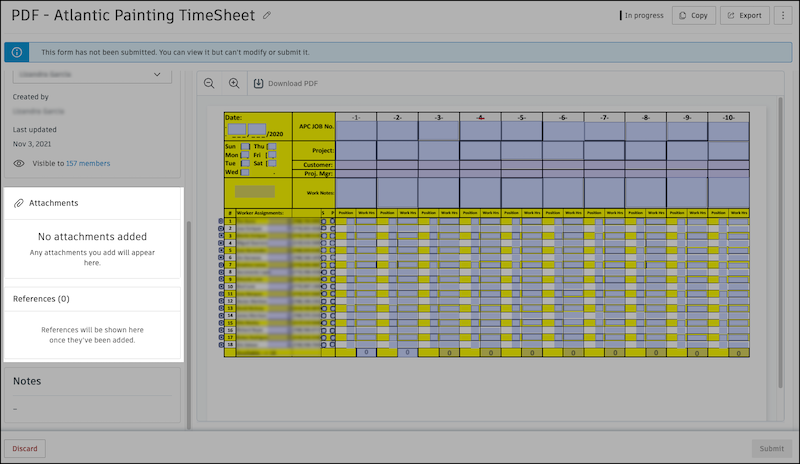
Task: Click Proj. Mgr field under column -1-
Action: coord(356,174)
